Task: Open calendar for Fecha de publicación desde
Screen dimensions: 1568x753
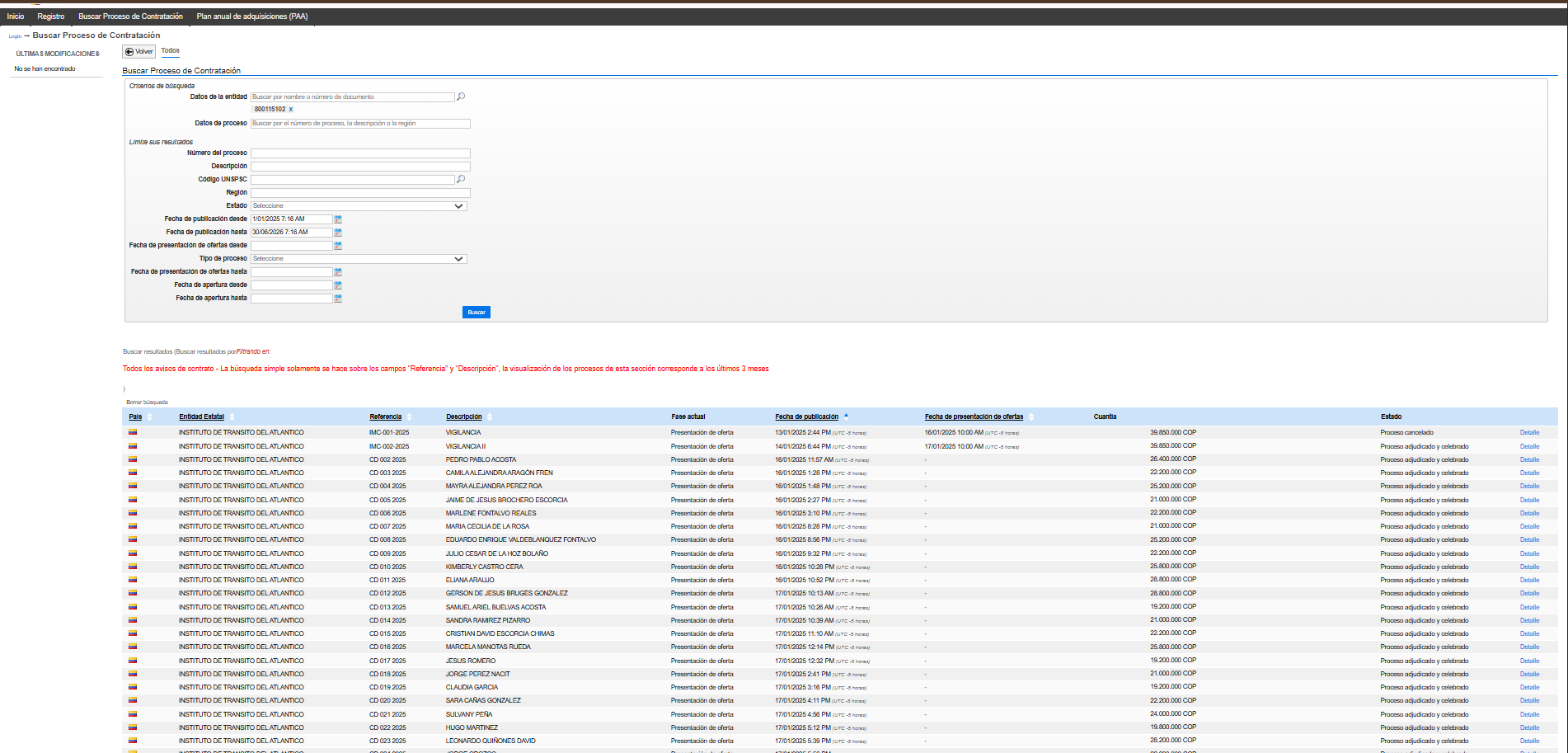Action: click(x=338, y=219)
